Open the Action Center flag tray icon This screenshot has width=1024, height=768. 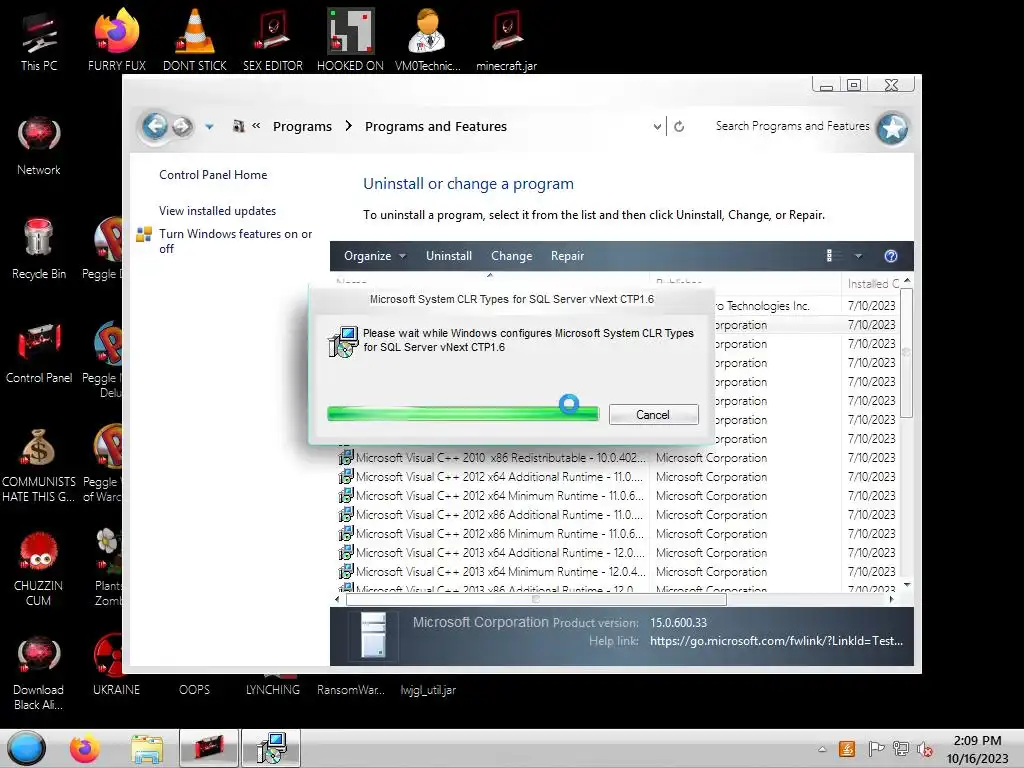pos(876,748)
